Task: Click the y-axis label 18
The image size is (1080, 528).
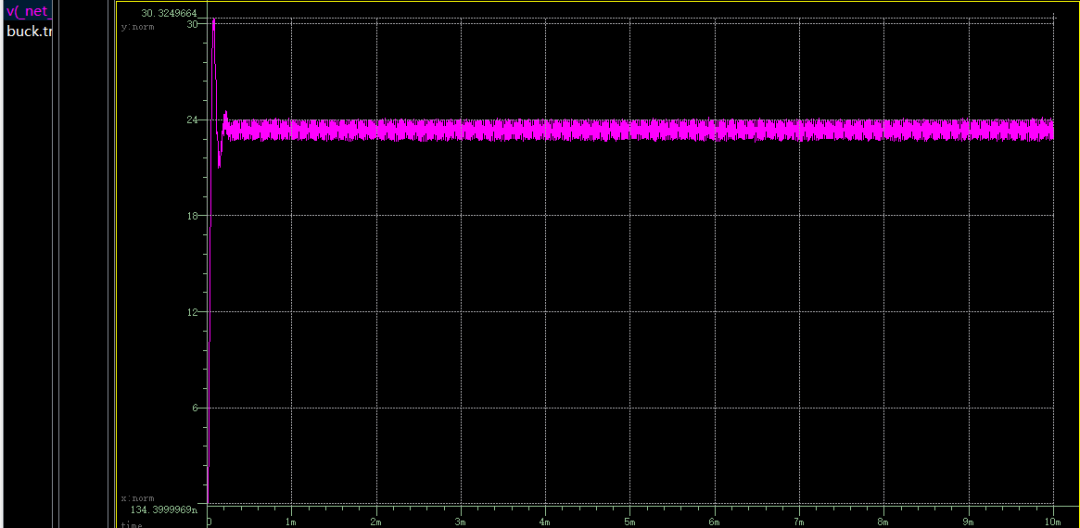Action: pos(192,215)
